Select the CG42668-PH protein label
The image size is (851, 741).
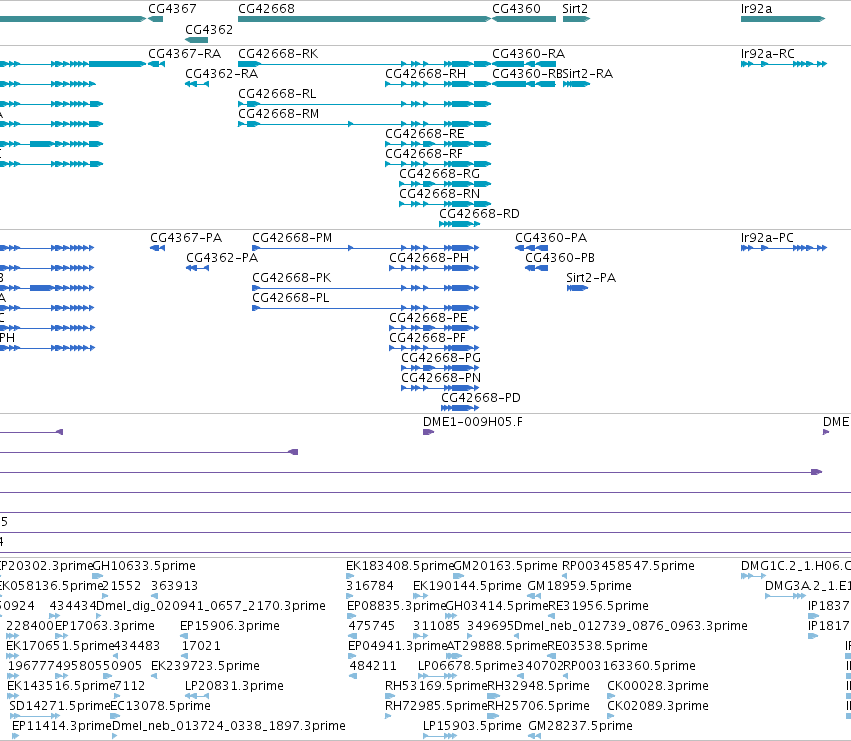pos(429,258)
